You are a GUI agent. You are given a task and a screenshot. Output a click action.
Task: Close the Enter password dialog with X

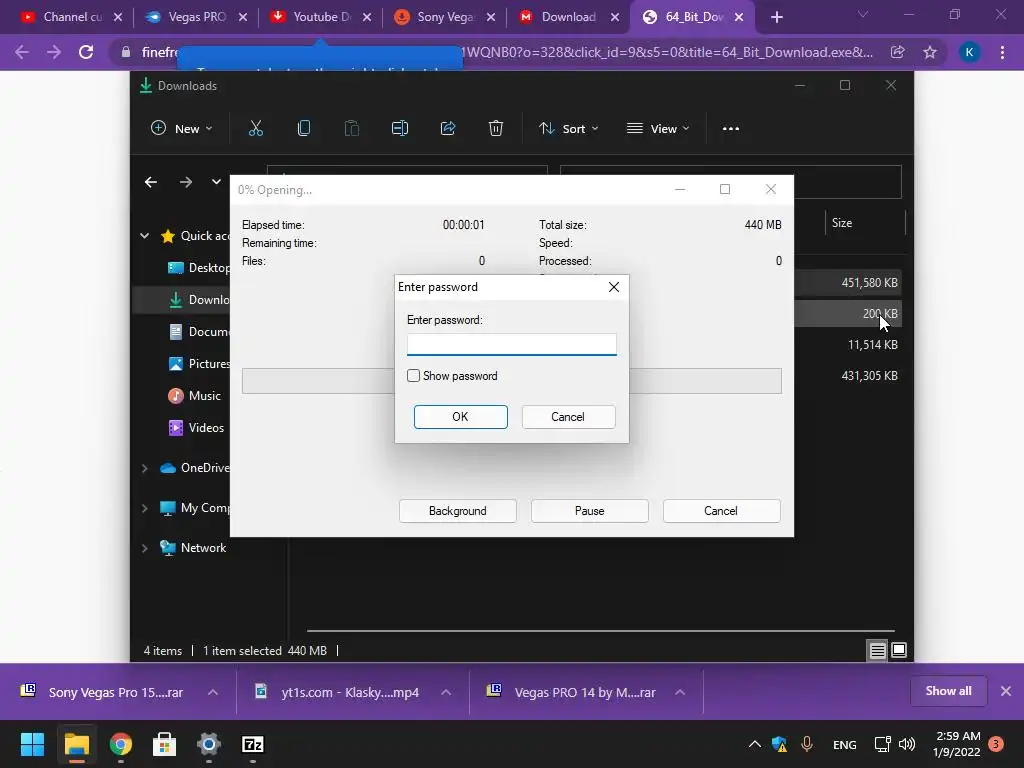pos(614,287)
